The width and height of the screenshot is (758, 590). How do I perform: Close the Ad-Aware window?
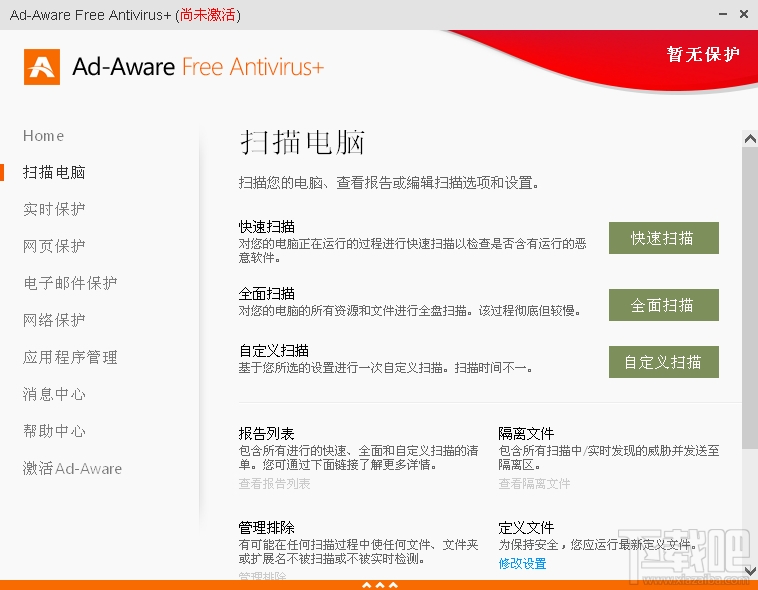click(x=744, y=15)
